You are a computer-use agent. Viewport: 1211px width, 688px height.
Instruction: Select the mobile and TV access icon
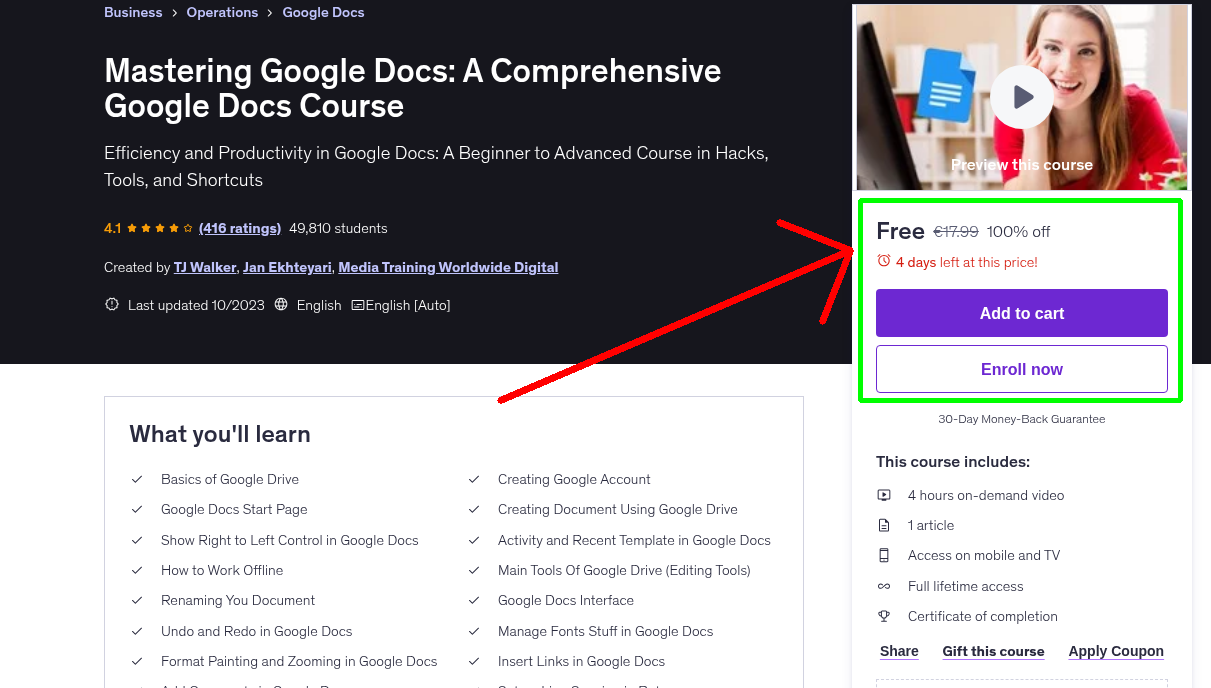click(884, 555)
